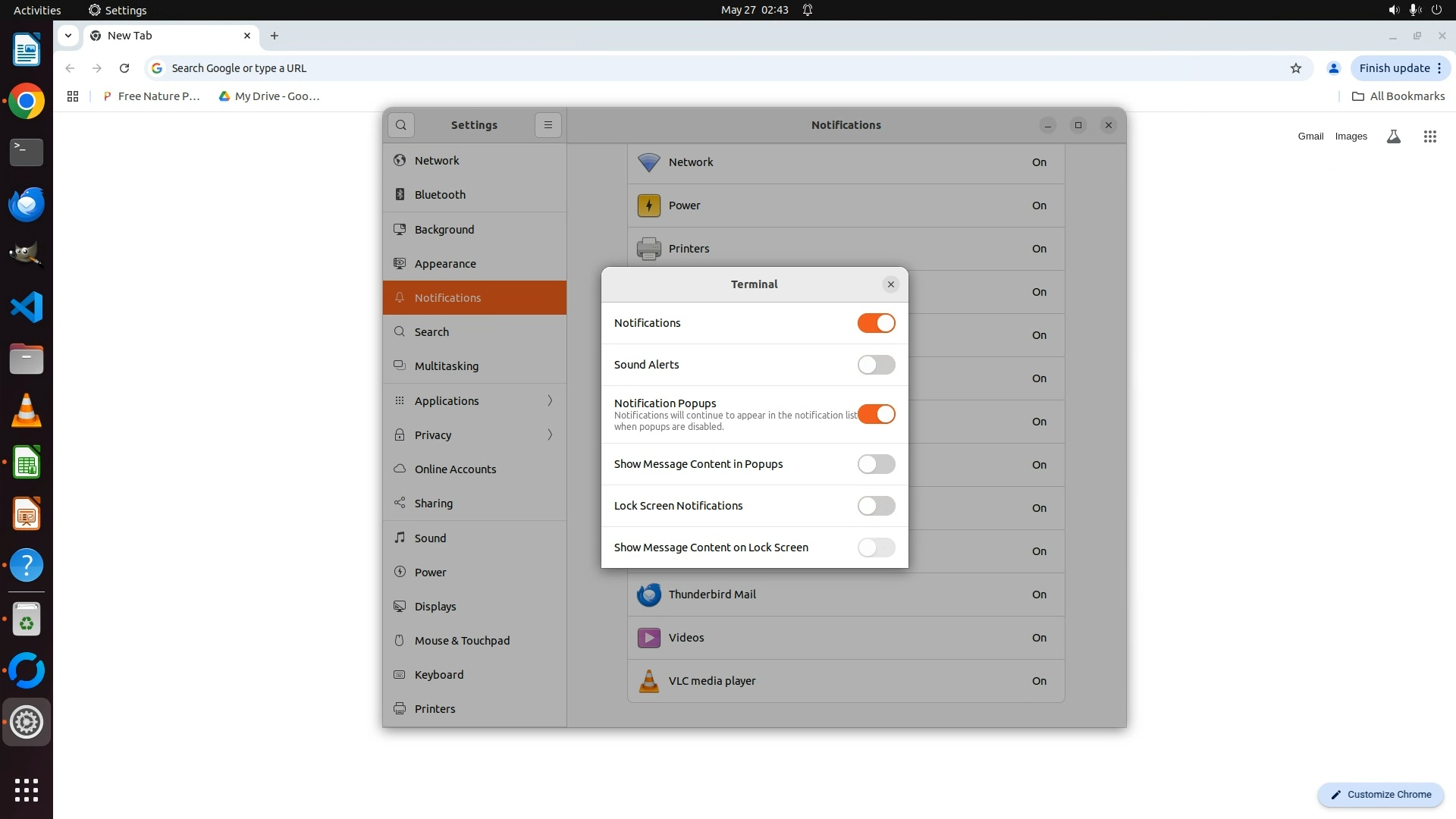
Task: Open Chrome profile avatar icon
Action: (x=1333, y=68)
